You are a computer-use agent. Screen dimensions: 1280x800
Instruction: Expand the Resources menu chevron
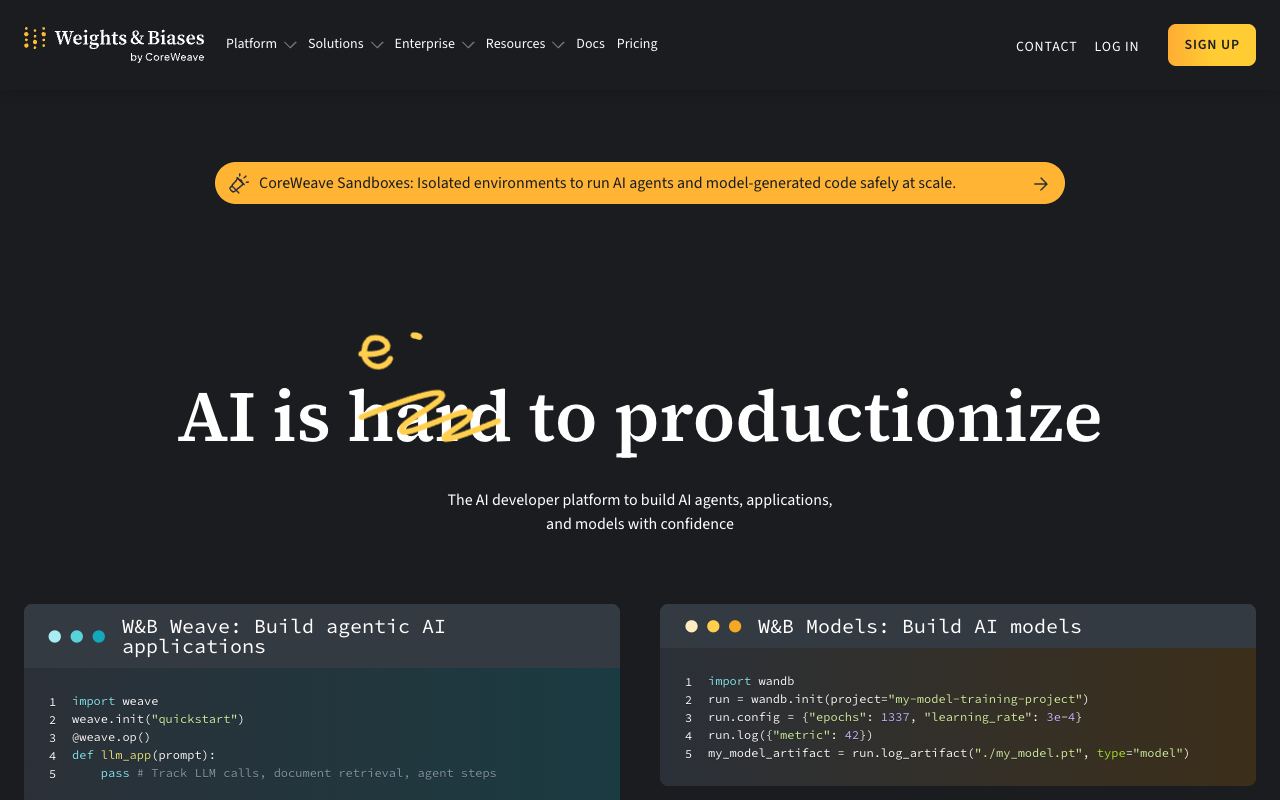[x=558, y=45]
